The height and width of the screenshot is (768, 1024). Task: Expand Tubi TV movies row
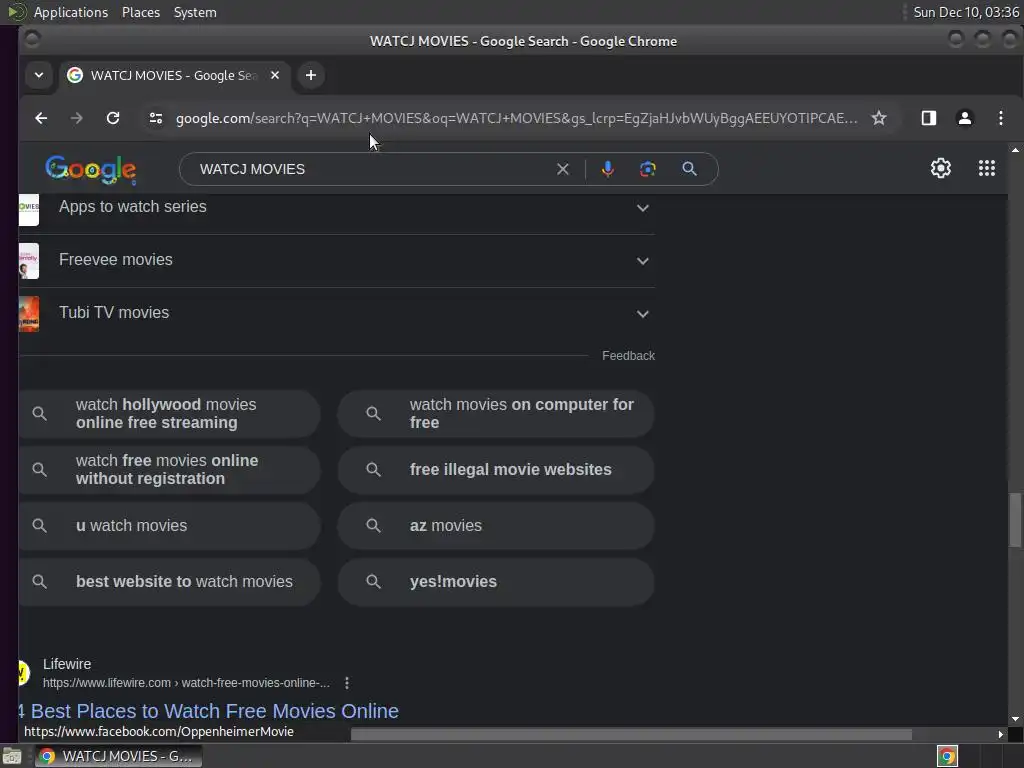click(x=643, y=313)
